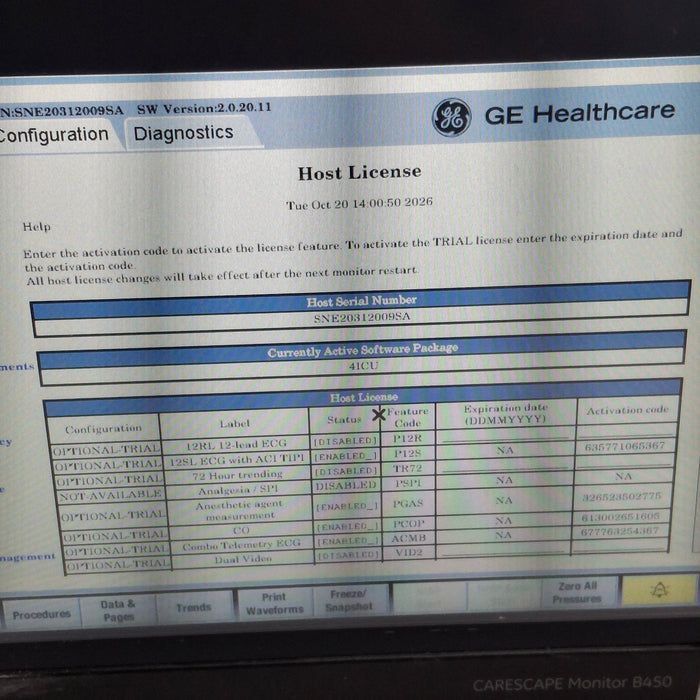Click expiration date field for TR72 row
This screenshot has width=700, height=700.
coord(504,465)
